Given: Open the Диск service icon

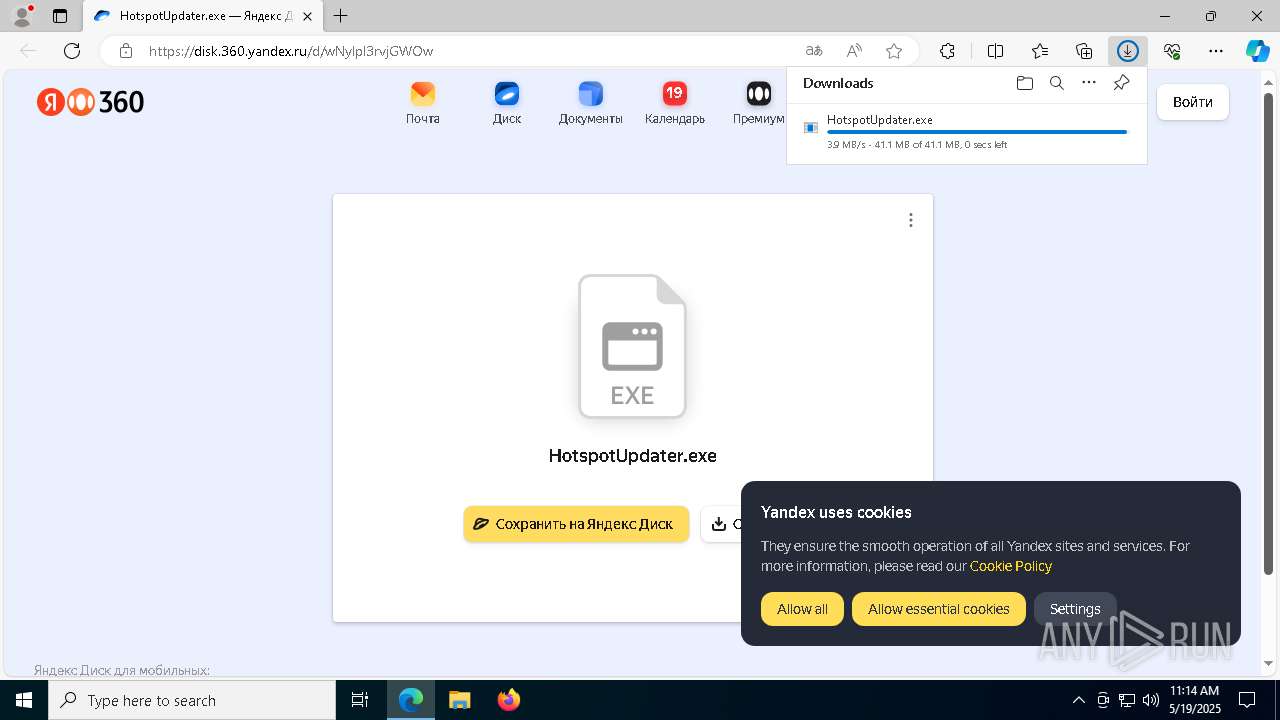Looking at the screenshot, I should coord(507,103).
